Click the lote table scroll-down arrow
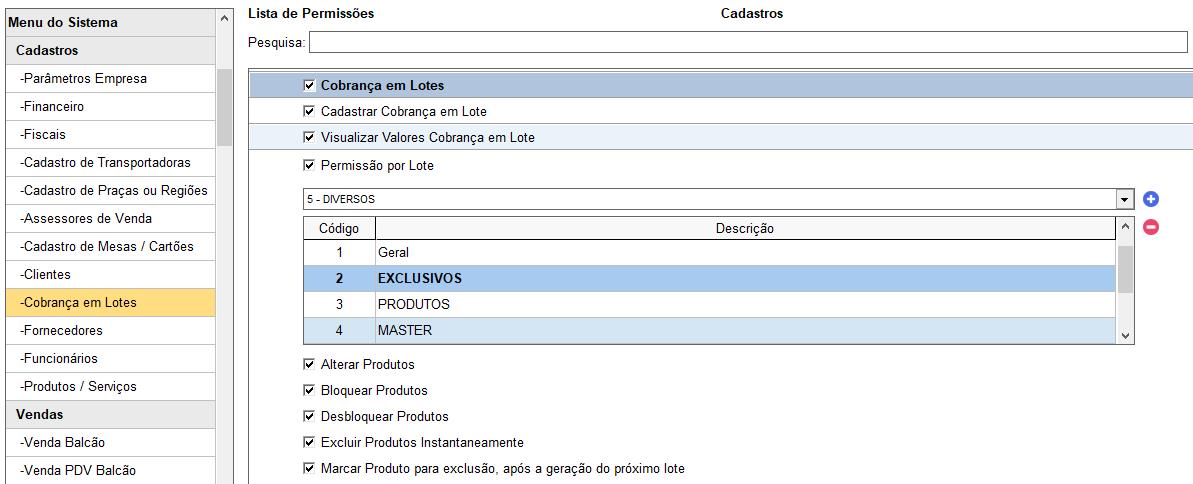Viewport: 1193px width, 484px height. (1126, 336)
